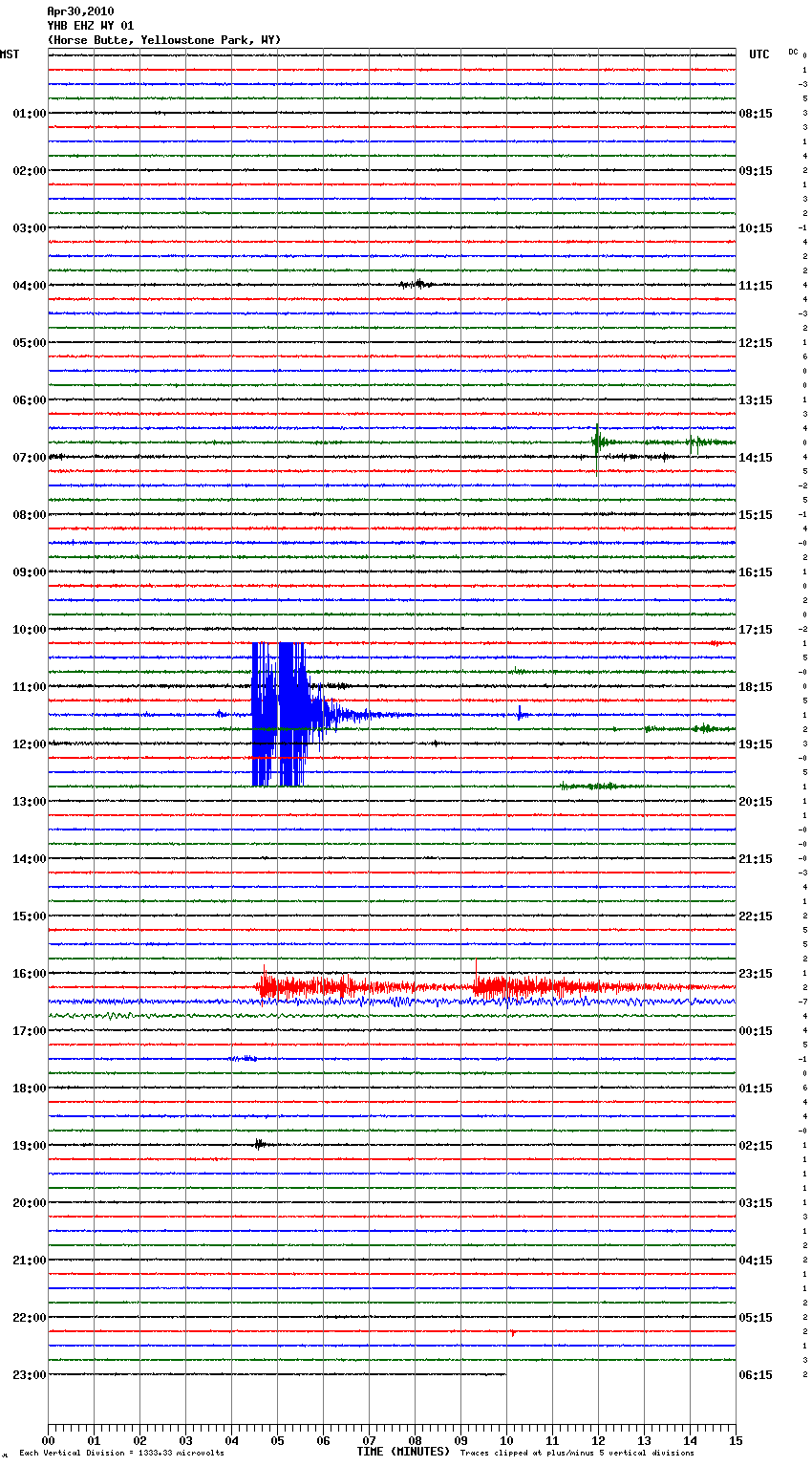Click the traces clipped footnote text
Image resolution: width=812 pixels, height=1466 pixels.
coord(577,1454)
